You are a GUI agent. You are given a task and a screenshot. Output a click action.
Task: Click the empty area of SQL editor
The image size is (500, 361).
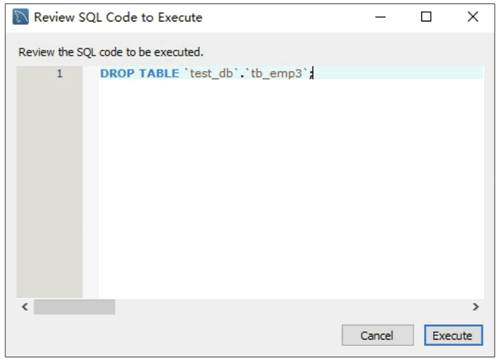point(291,188)
